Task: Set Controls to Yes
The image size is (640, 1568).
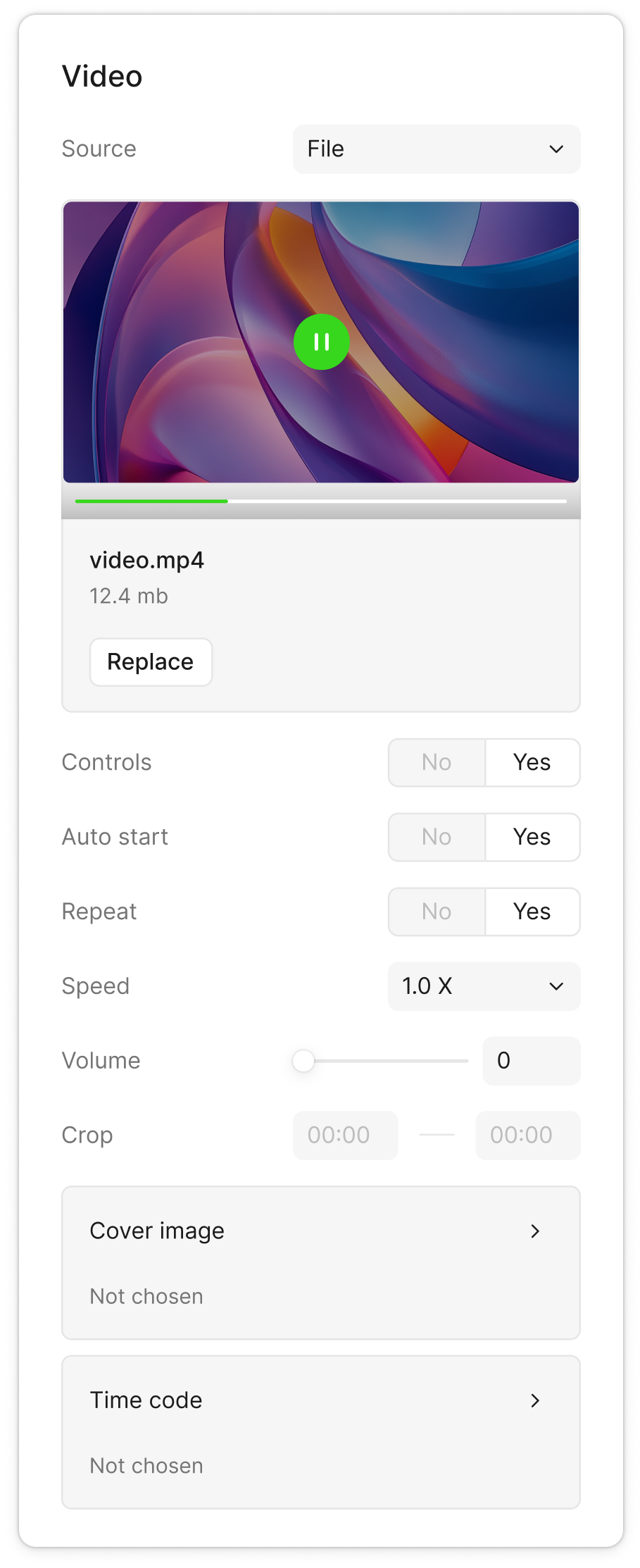Action: [532, 762]
